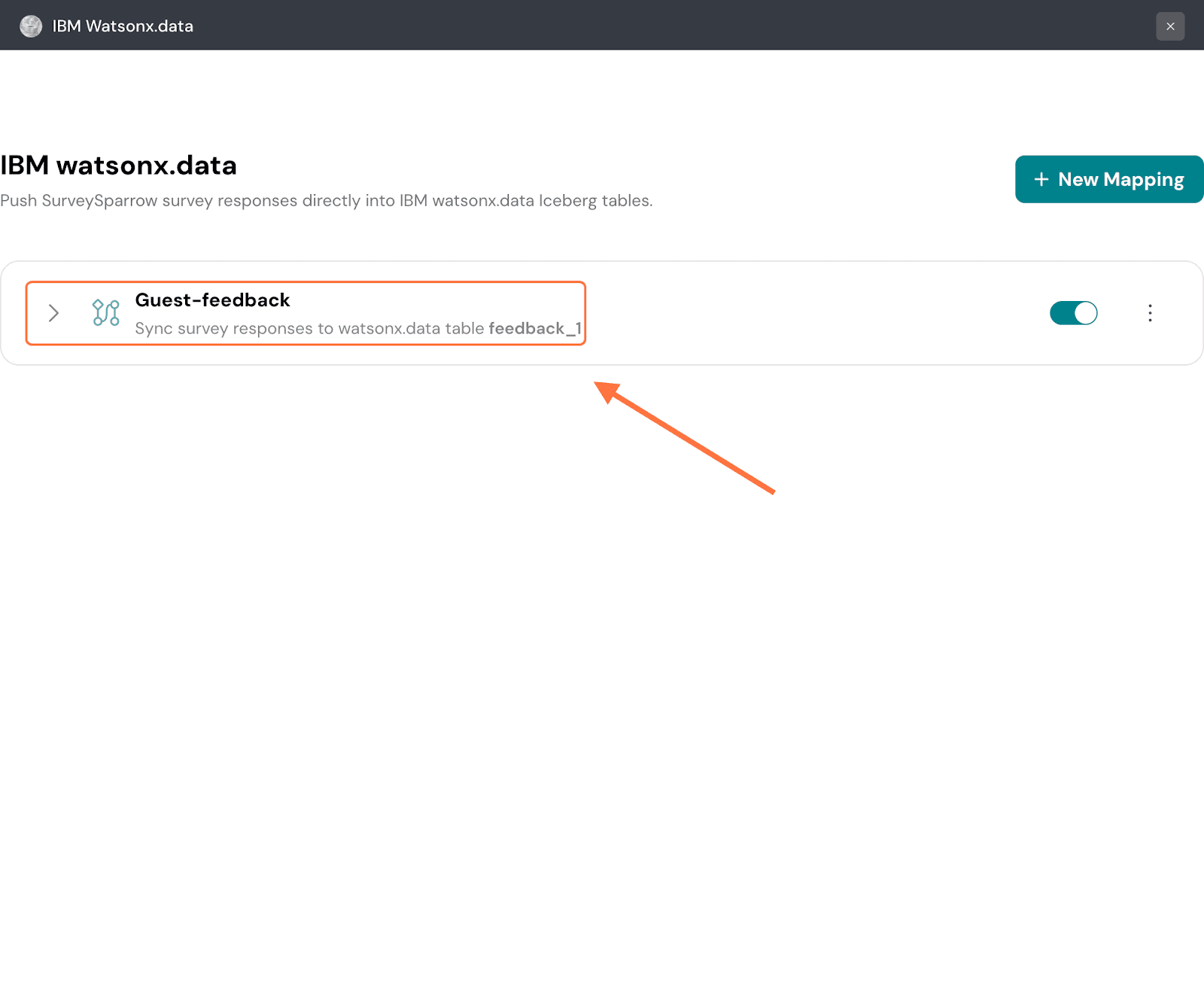Image resolution: width=1204 pixels, height=982 pixels.
Task: Click the dark header bar
Action: click(x=602, y=26)
